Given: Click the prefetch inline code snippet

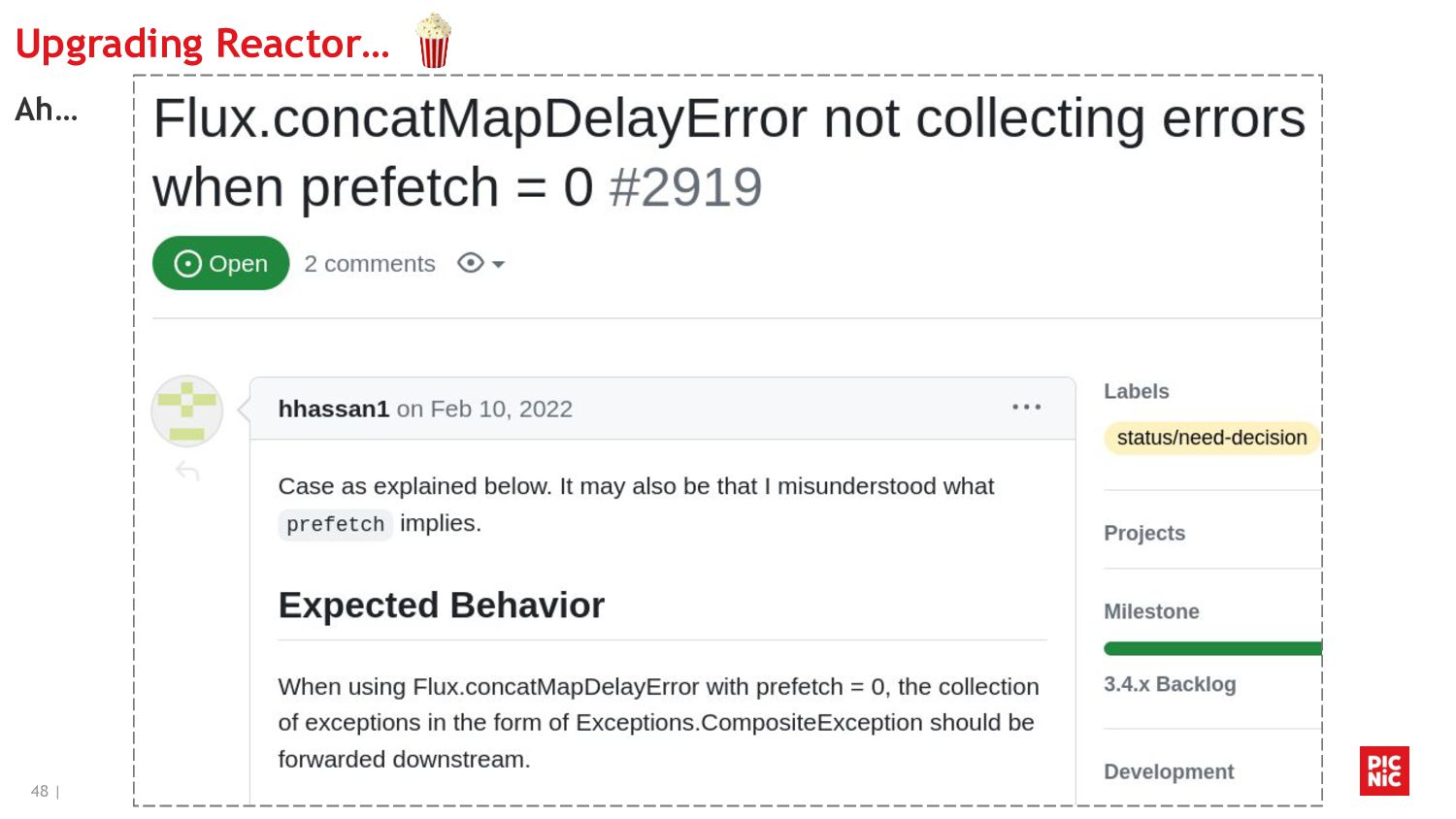Looking at the screenshot, I should 335,524.
